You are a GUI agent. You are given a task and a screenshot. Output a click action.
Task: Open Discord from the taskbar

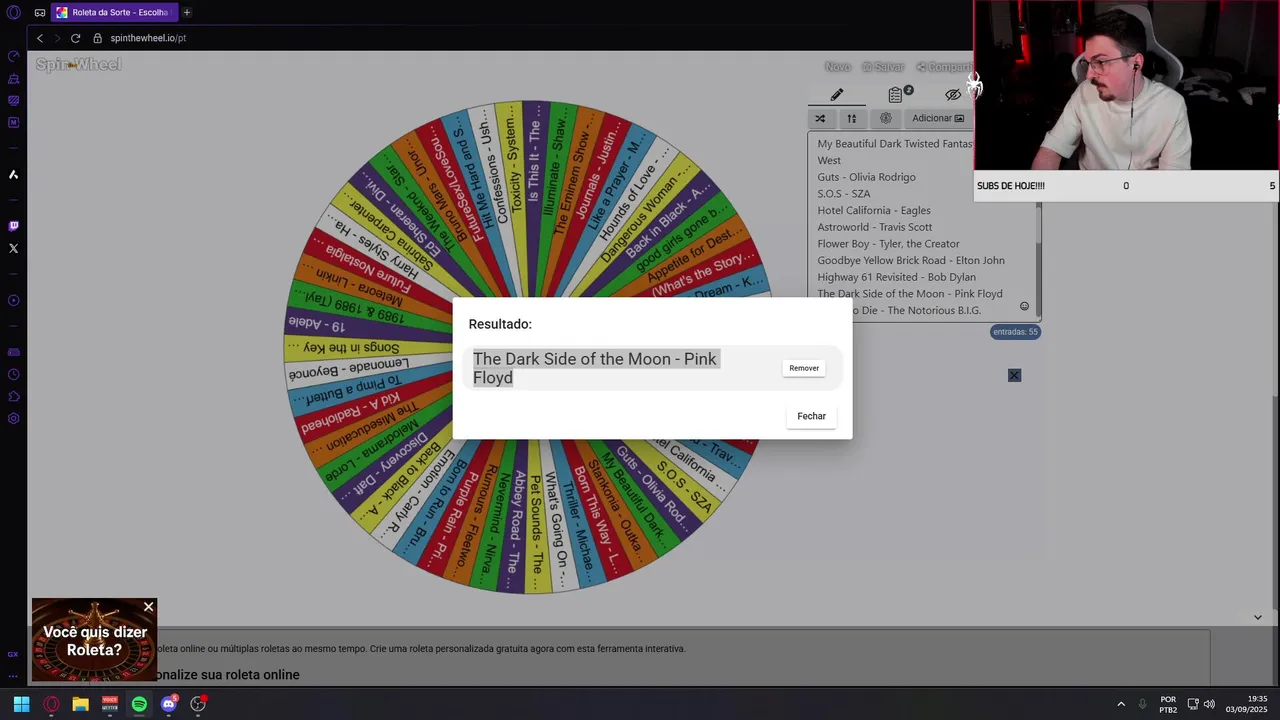[168, 704]
